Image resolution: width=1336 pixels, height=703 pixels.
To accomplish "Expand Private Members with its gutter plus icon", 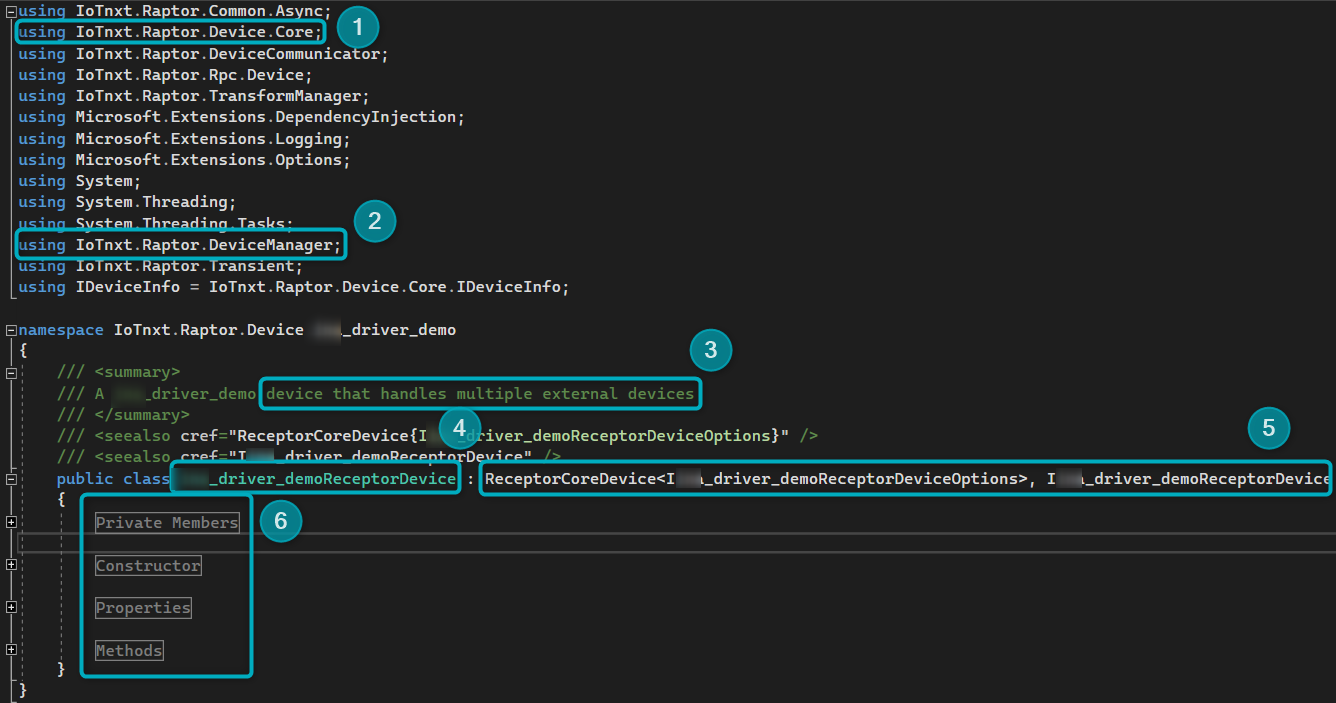I will [x=11, y=522].
